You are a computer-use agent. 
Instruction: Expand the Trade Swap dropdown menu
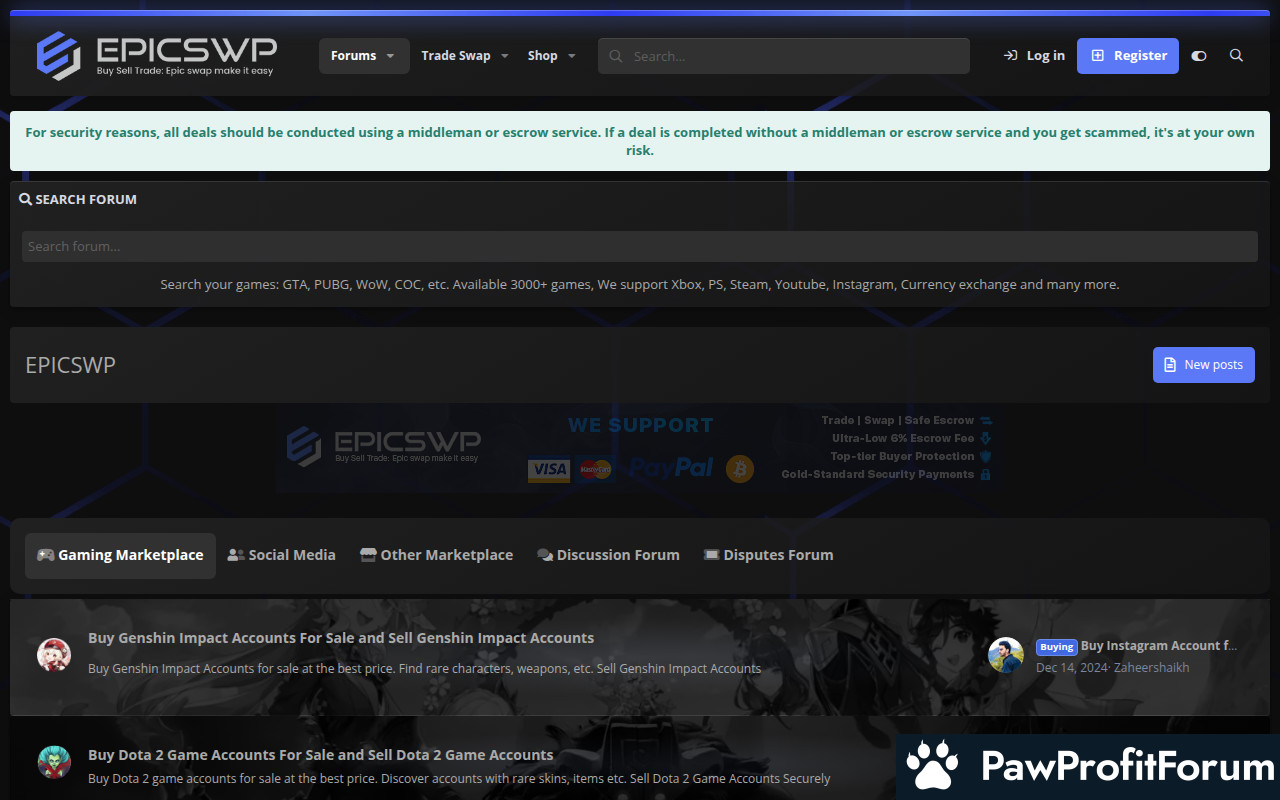tap(504, 56)
